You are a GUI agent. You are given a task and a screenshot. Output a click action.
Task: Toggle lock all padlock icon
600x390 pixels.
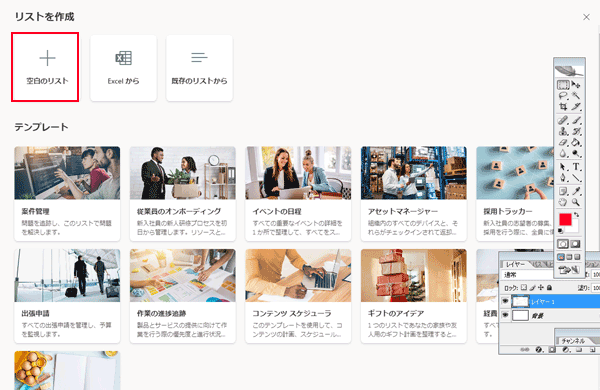(x=549, y=287)
